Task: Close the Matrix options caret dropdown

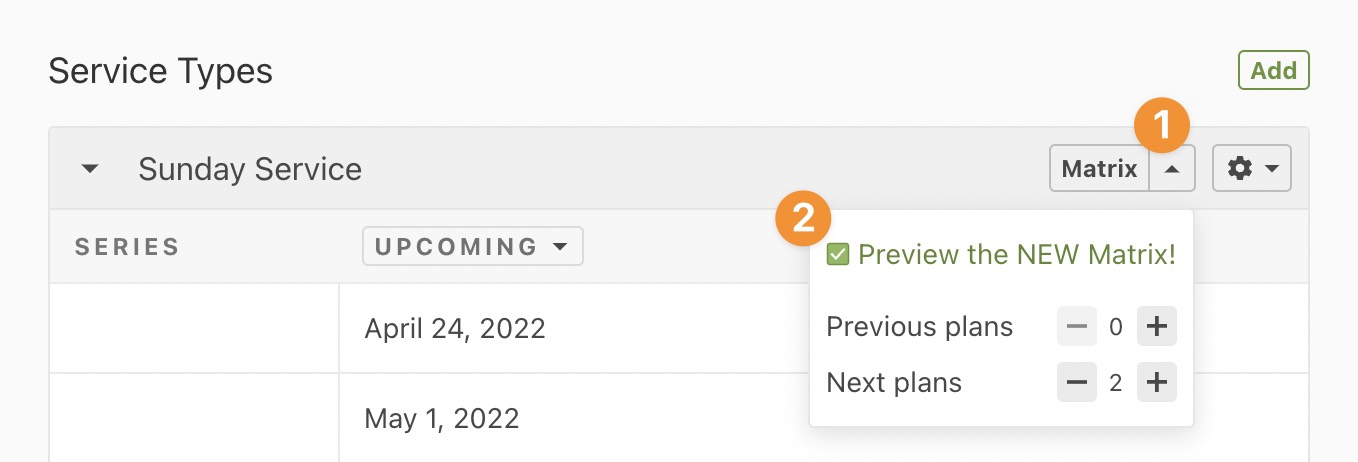Action: click(1172, 169)
